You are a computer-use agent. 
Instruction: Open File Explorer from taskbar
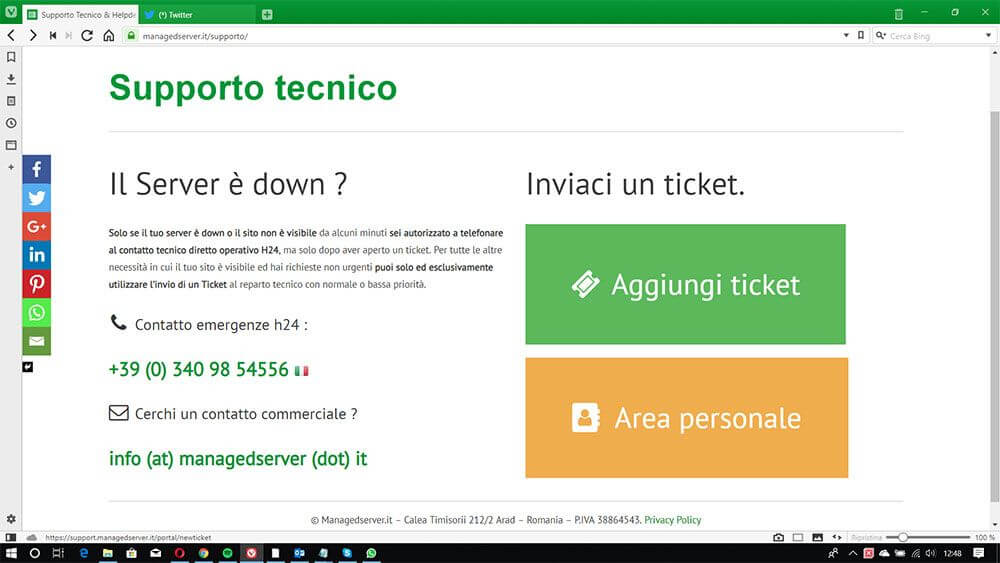tap(108, 553)
